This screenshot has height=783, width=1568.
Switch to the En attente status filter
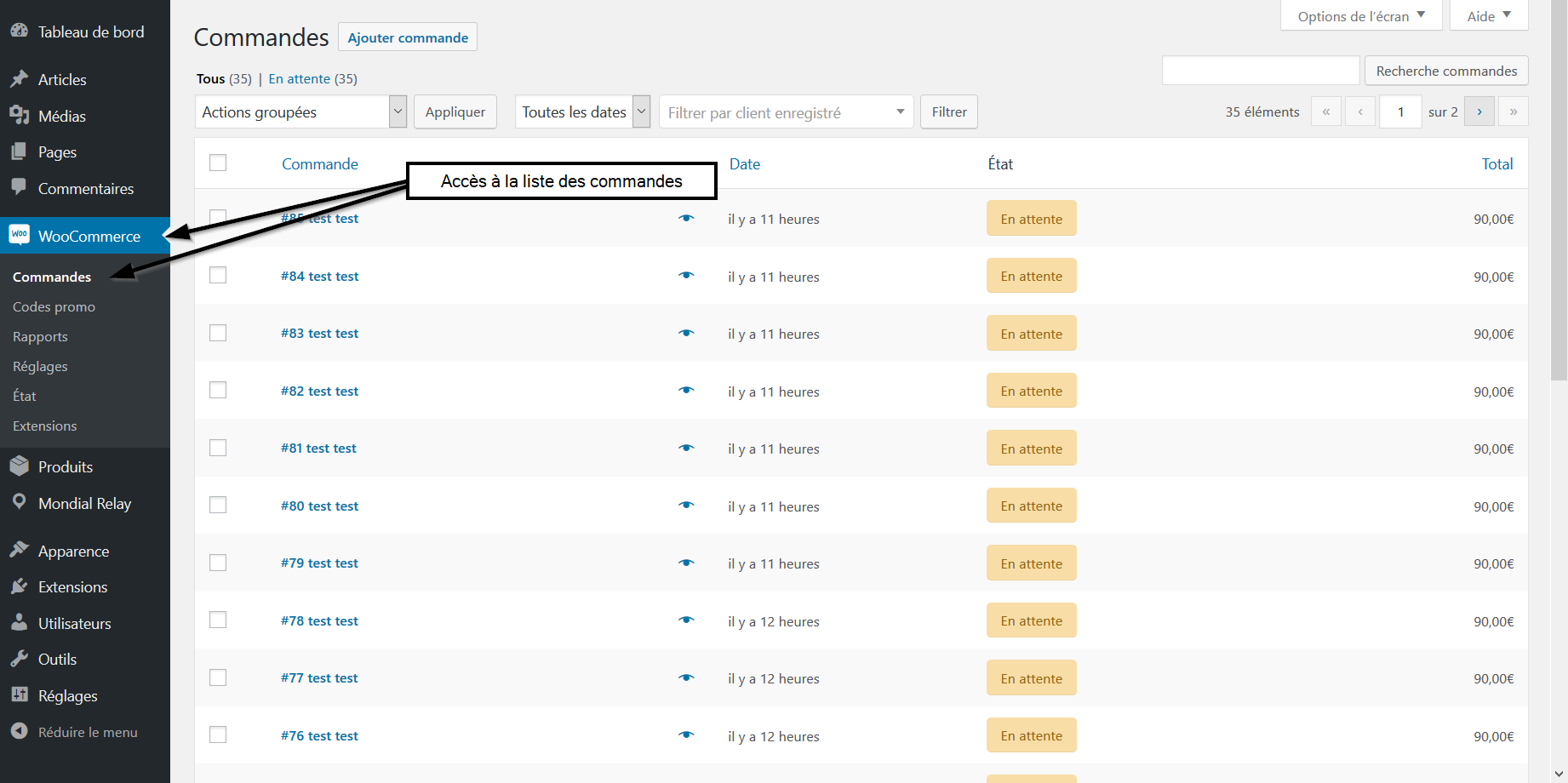299,79
